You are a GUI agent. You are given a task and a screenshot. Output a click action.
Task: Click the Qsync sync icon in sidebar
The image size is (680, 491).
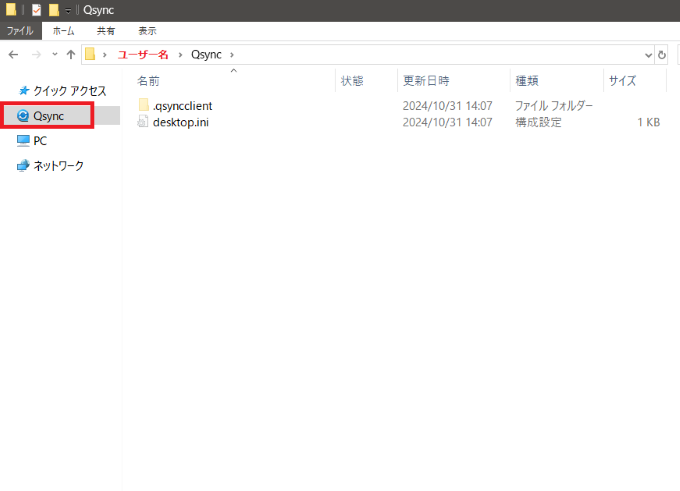click(23, 116)
